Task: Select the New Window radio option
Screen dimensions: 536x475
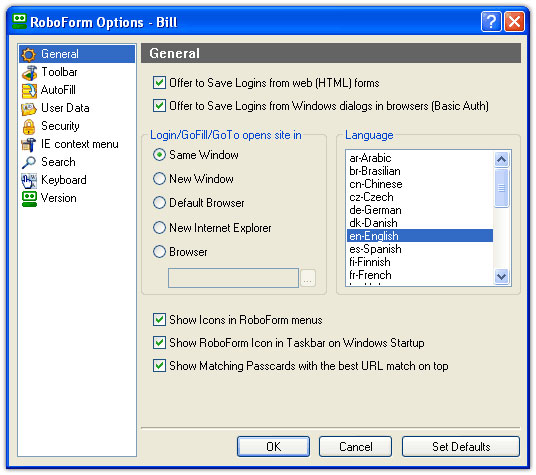Action: pos(159,179)
